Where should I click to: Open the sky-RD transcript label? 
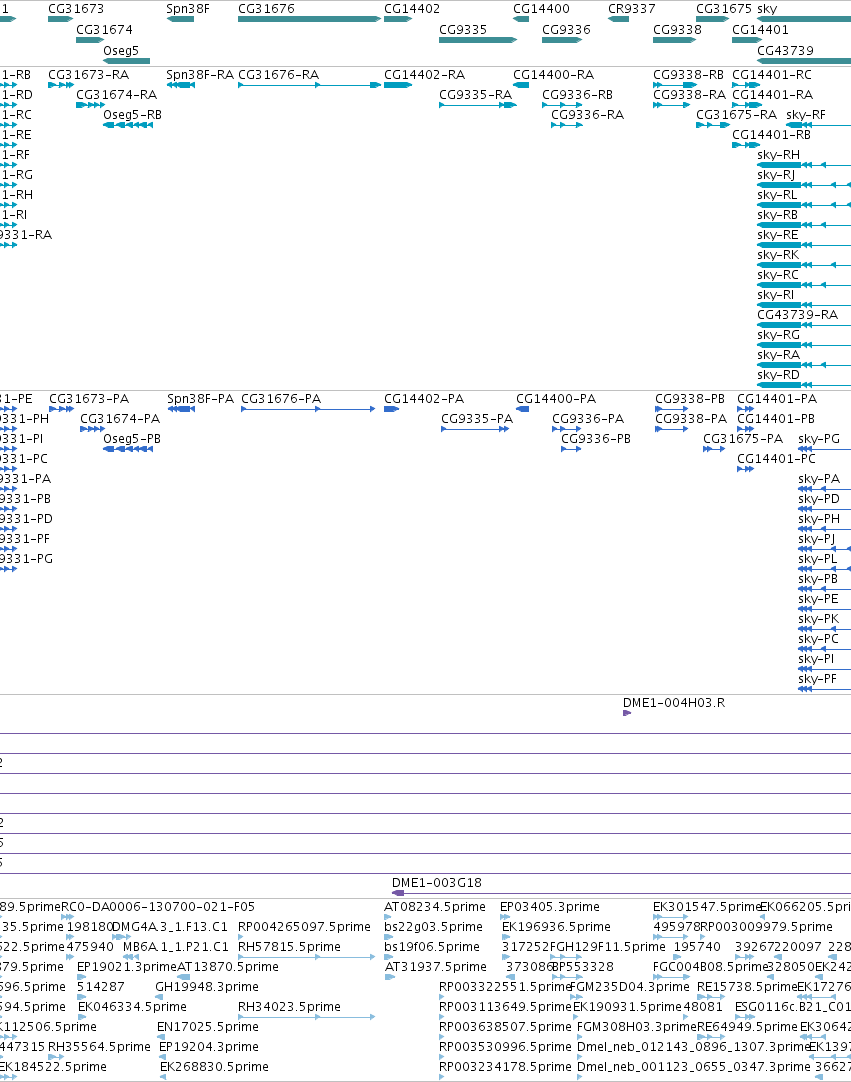[x=779, y=375]
